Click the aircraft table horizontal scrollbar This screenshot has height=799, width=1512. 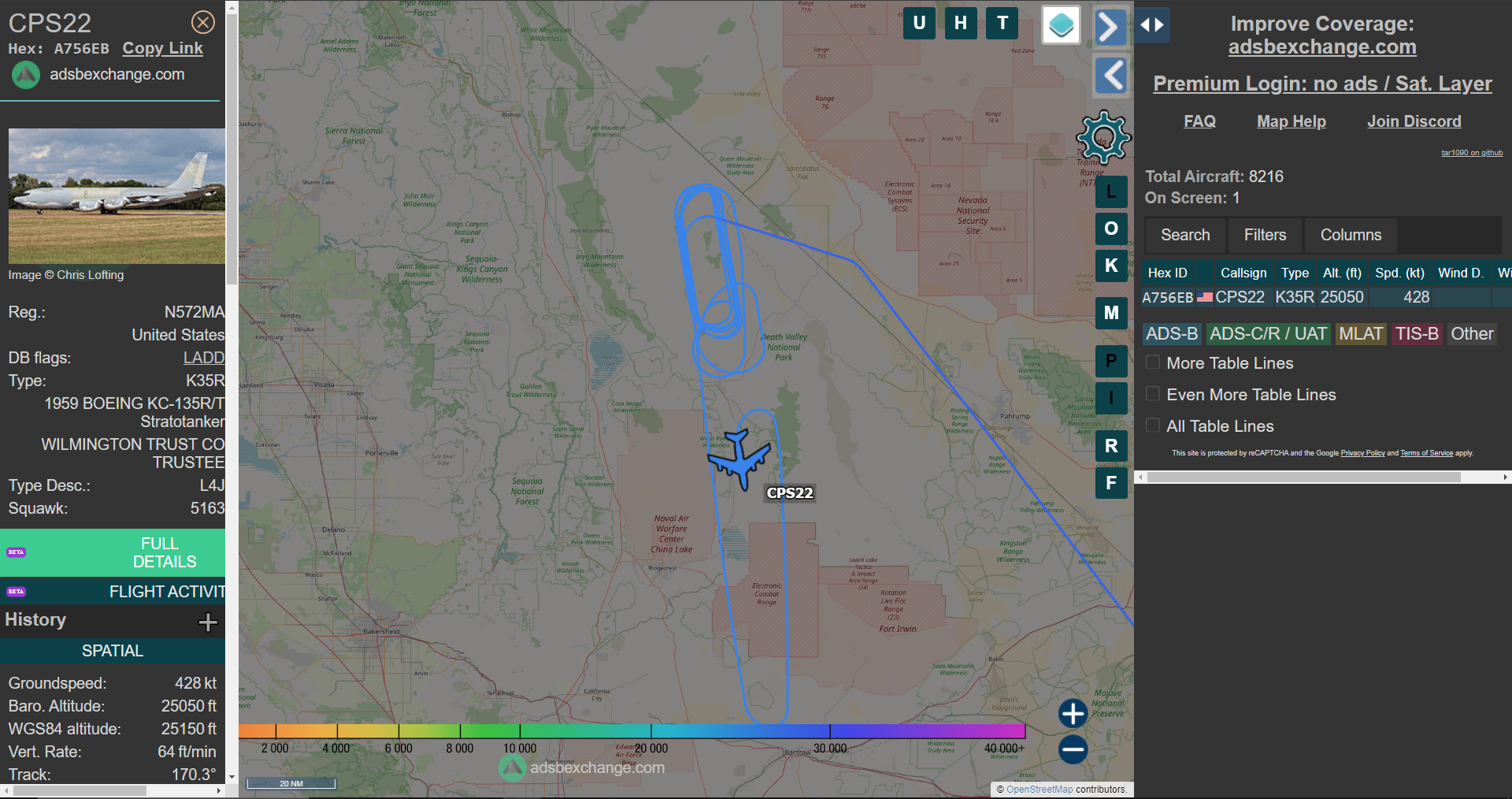1304,478
